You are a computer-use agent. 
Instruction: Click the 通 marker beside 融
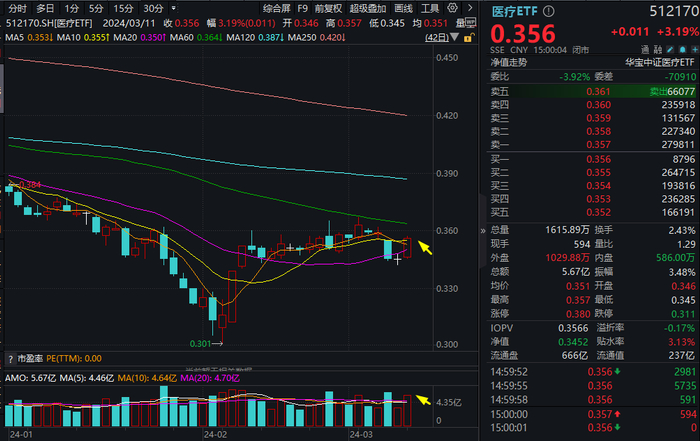645,50
